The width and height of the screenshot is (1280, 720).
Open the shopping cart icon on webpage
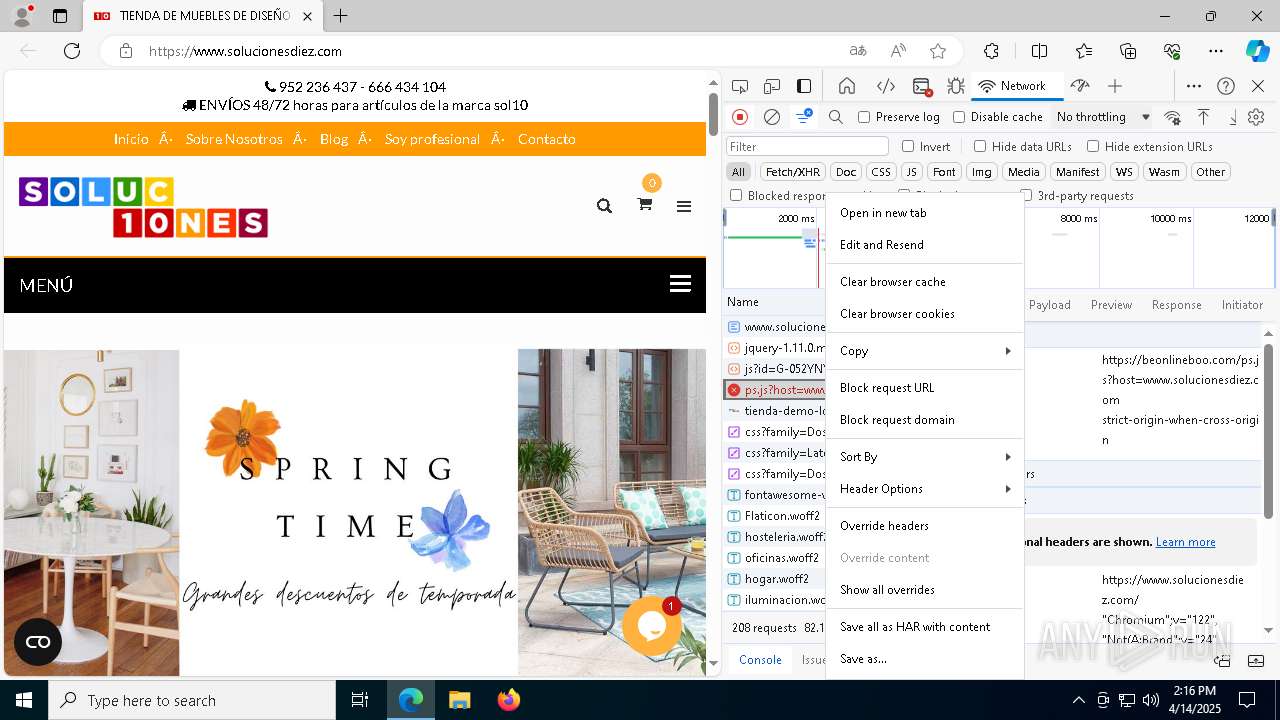(645, 204)
